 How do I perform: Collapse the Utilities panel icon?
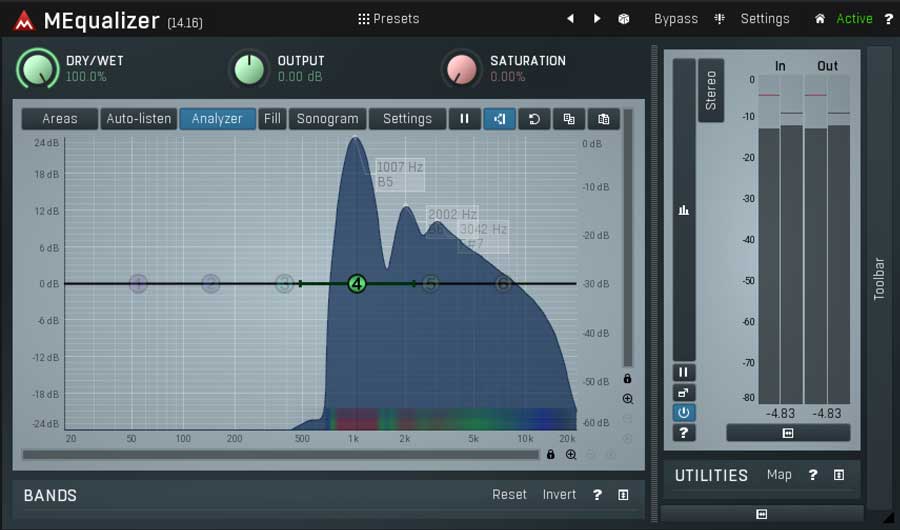click(x=839, y=475)
